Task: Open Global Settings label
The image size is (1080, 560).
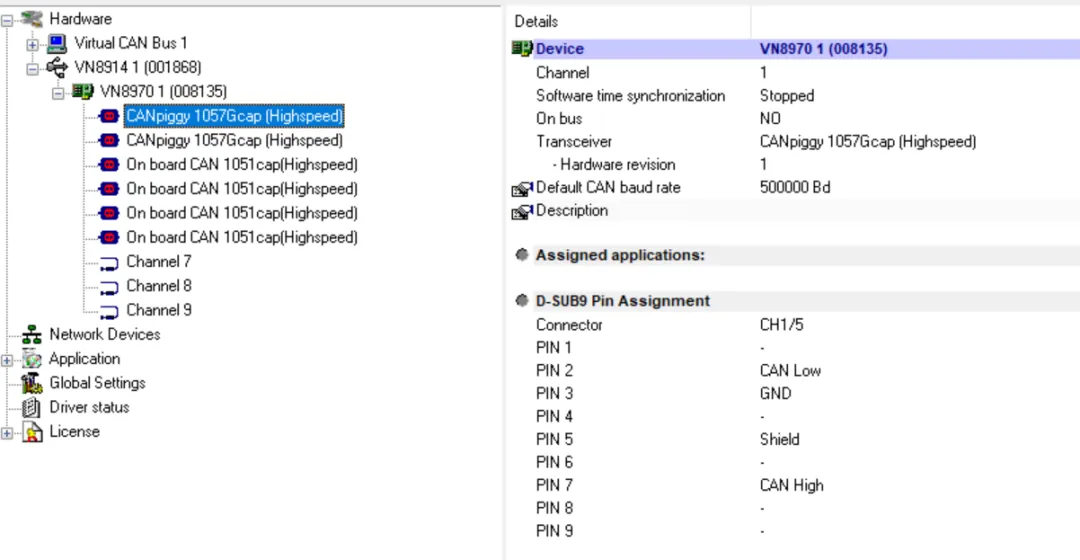Action: click(97, 383)
